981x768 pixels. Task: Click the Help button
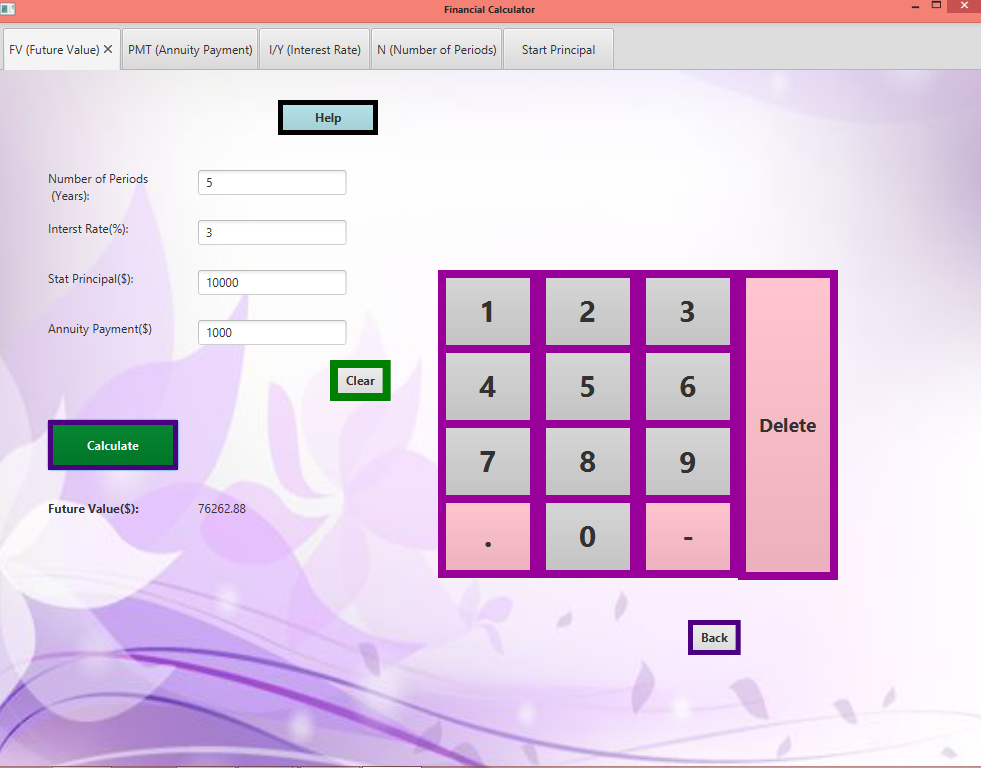pyautogui.click(x=328, y=118)
